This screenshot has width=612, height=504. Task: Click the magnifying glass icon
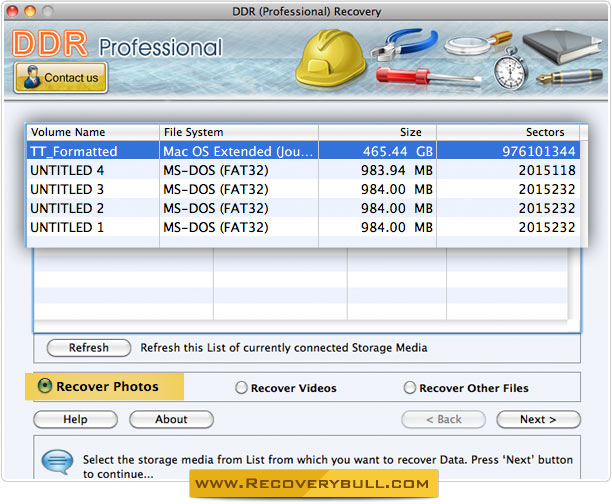click(478, 44)
